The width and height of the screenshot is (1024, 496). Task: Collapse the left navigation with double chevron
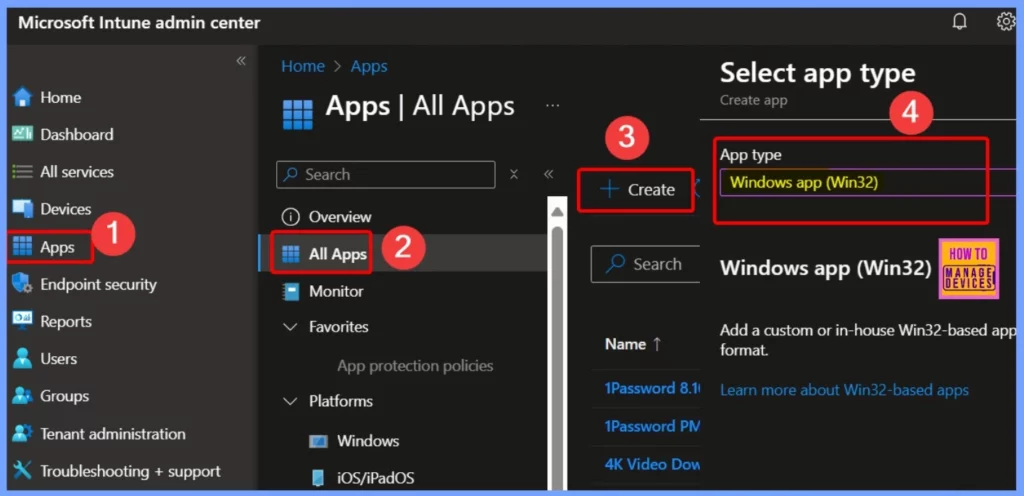pos(241,61)
